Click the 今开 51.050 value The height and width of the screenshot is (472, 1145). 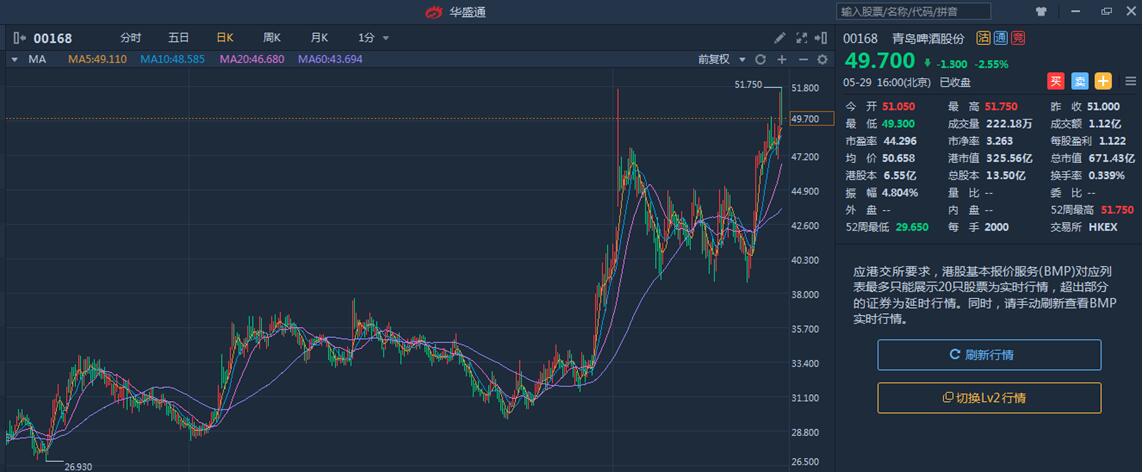[x=898, y=106]
